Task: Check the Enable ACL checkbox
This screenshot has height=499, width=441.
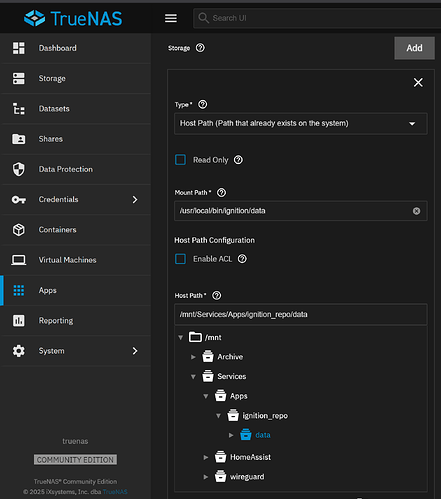Action: [x=180, y=259]
